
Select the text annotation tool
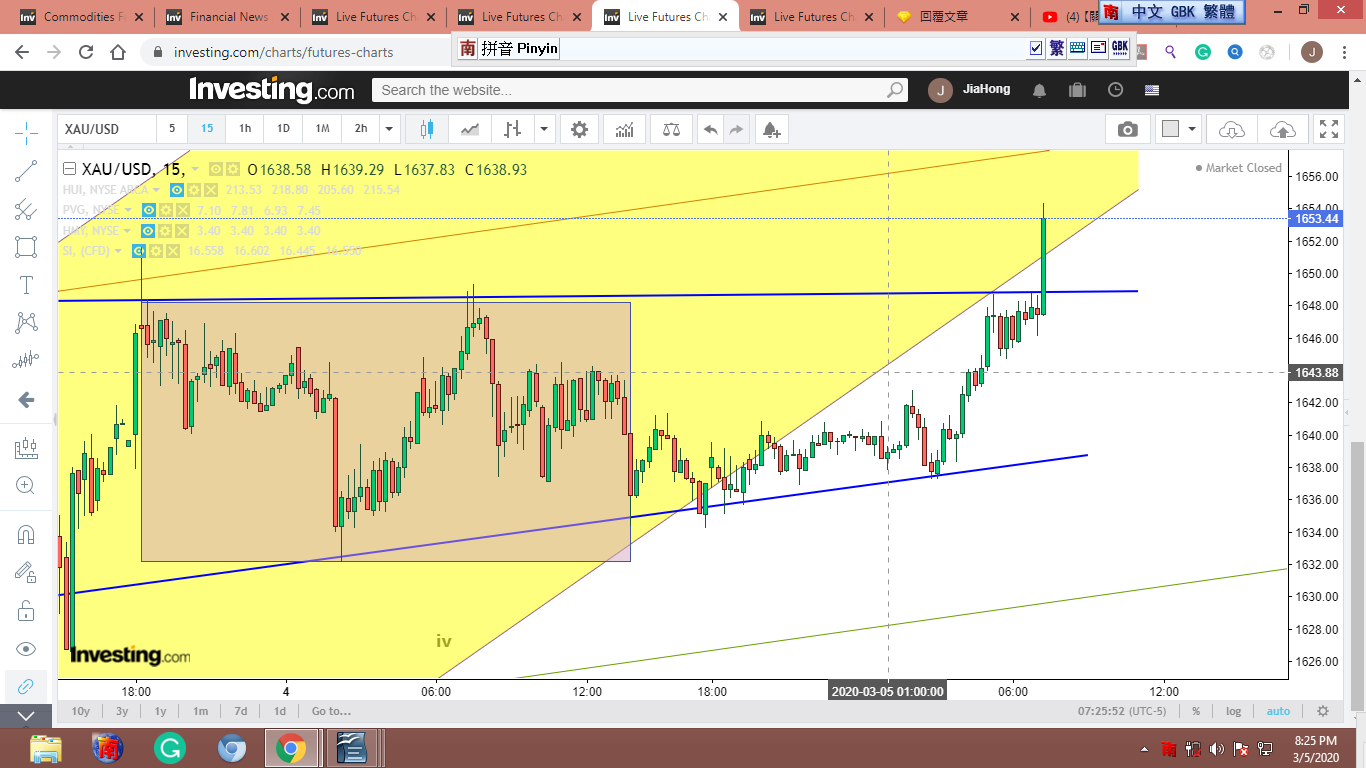(x=26, y=285)
